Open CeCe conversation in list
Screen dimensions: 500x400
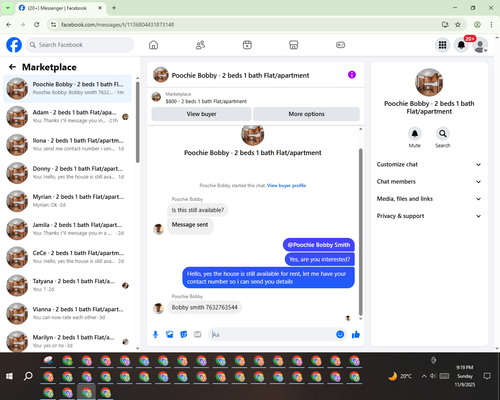(67, 257)
